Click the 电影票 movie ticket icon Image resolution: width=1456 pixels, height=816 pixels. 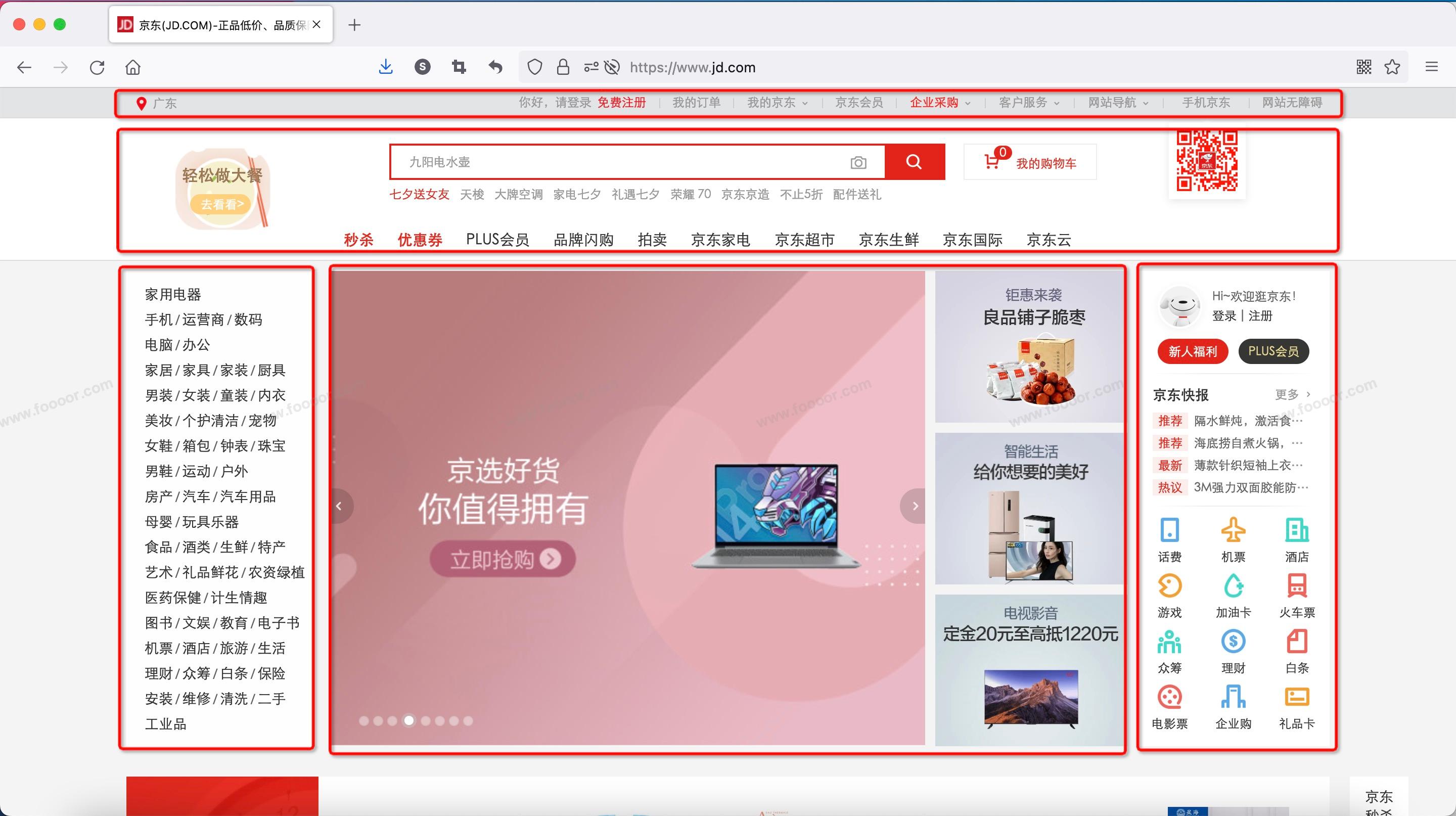click(1169, 697)
